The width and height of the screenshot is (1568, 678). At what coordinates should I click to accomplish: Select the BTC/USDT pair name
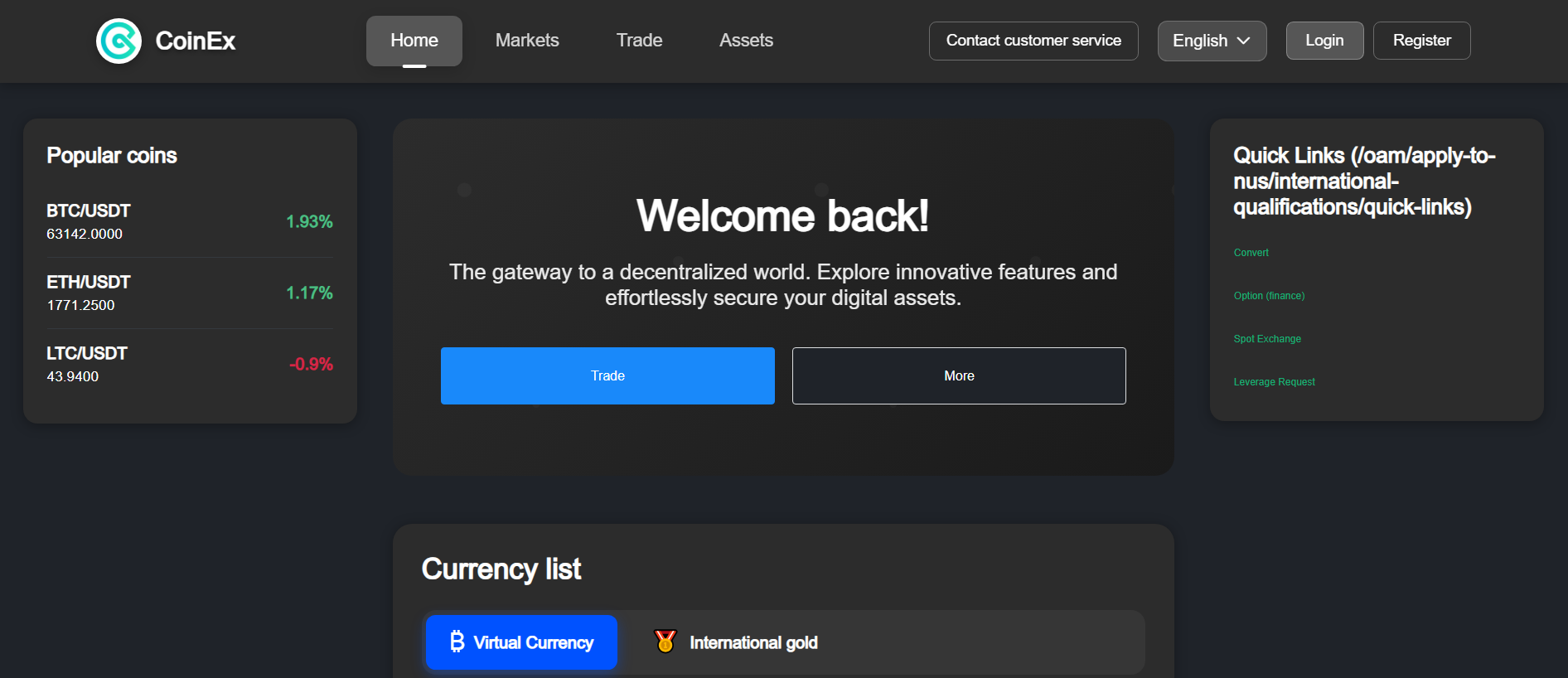(89, 211)
